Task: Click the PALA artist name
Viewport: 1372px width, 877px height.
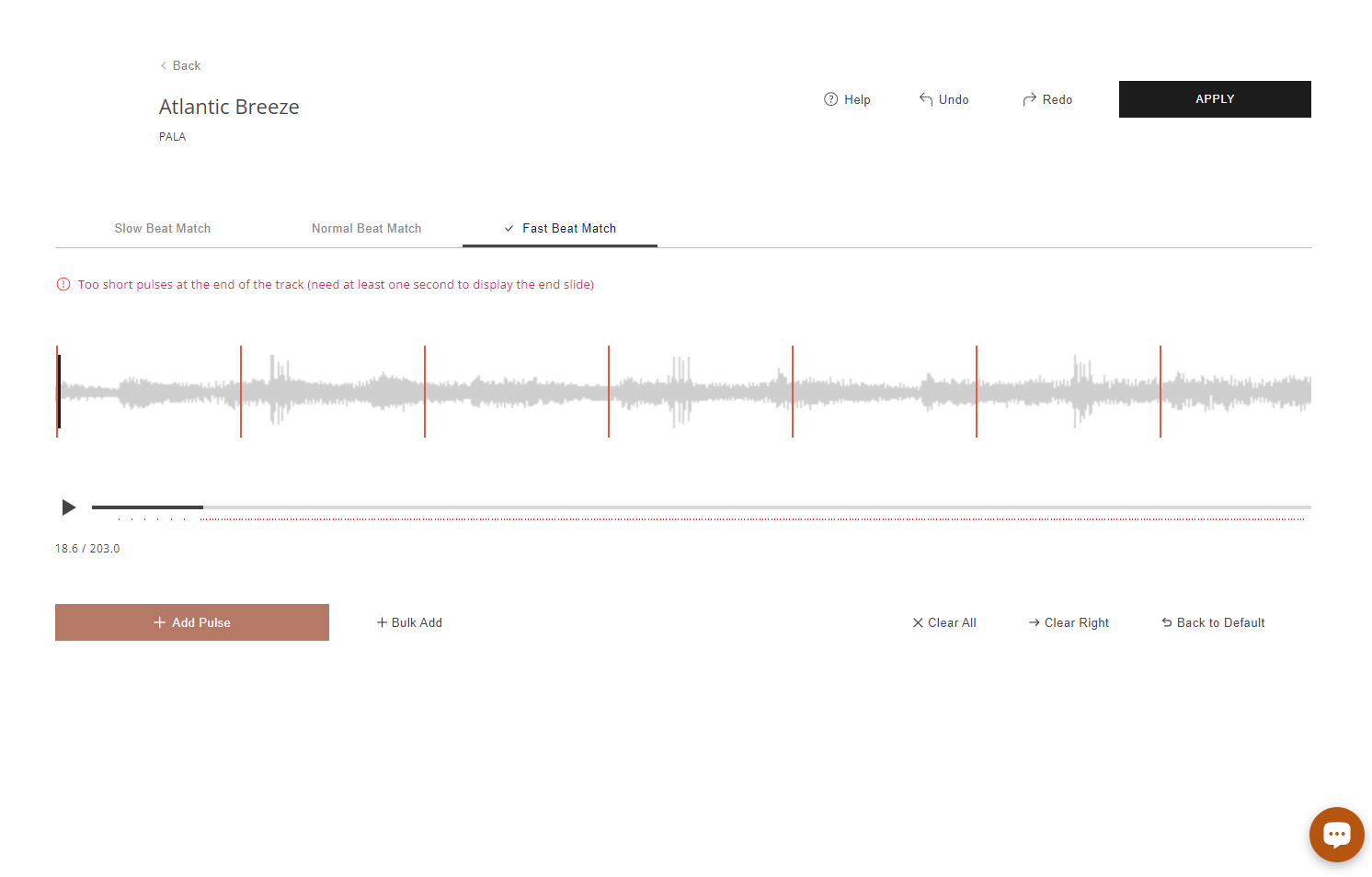Action: pos(172,137)
